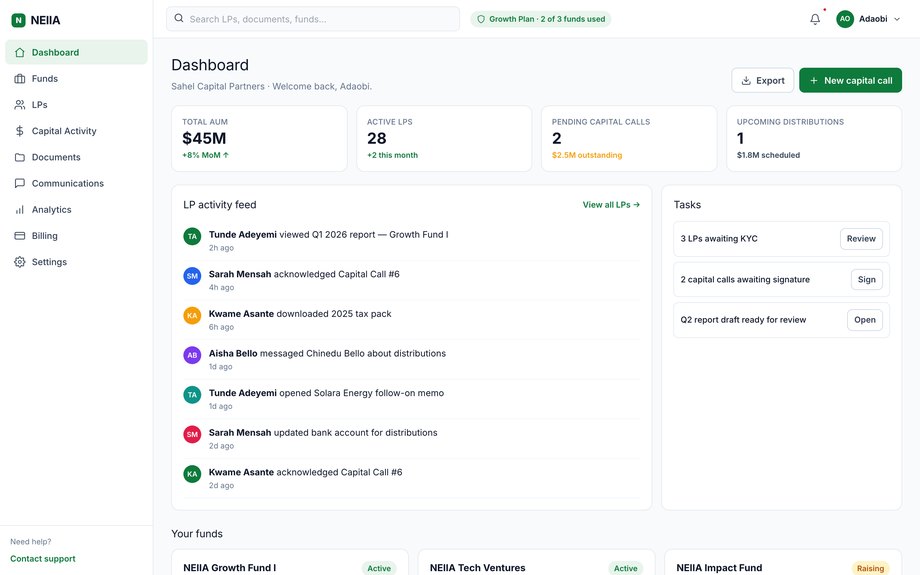
Task: Click the teal TA avatar on Solara memo row
Action: click(192, 394)
